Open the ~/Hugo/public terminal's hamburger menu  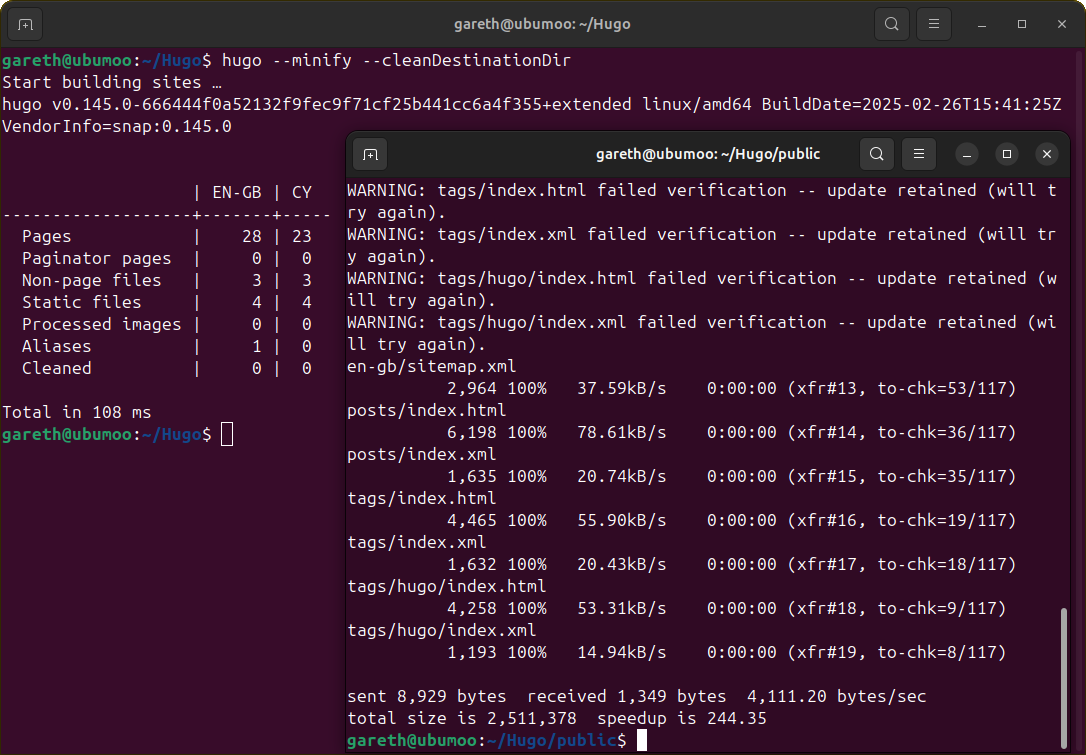point(919,154)
